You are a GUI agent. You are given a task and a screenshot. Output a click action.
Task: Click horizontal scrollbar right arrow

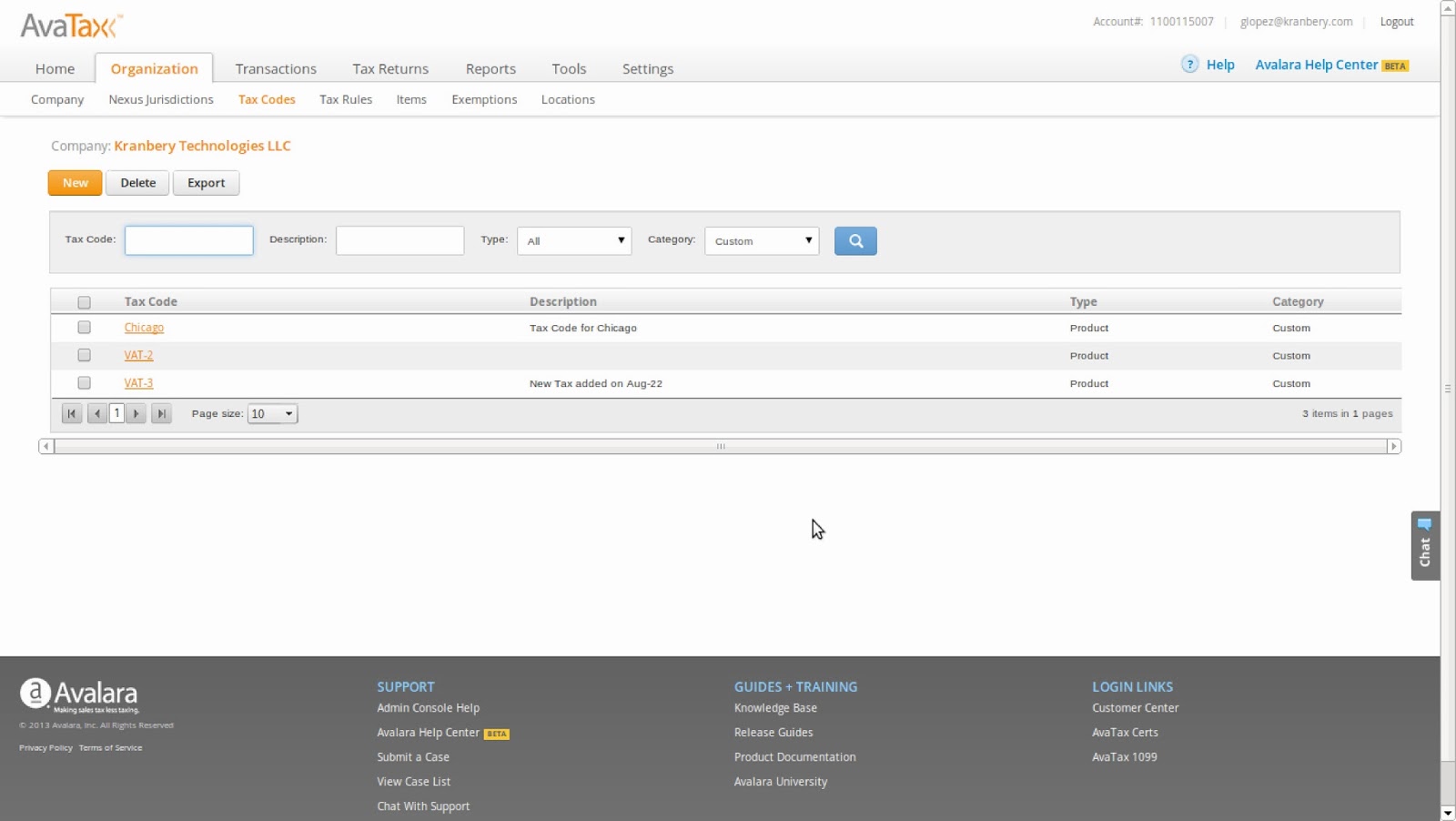click(1393, 446)
